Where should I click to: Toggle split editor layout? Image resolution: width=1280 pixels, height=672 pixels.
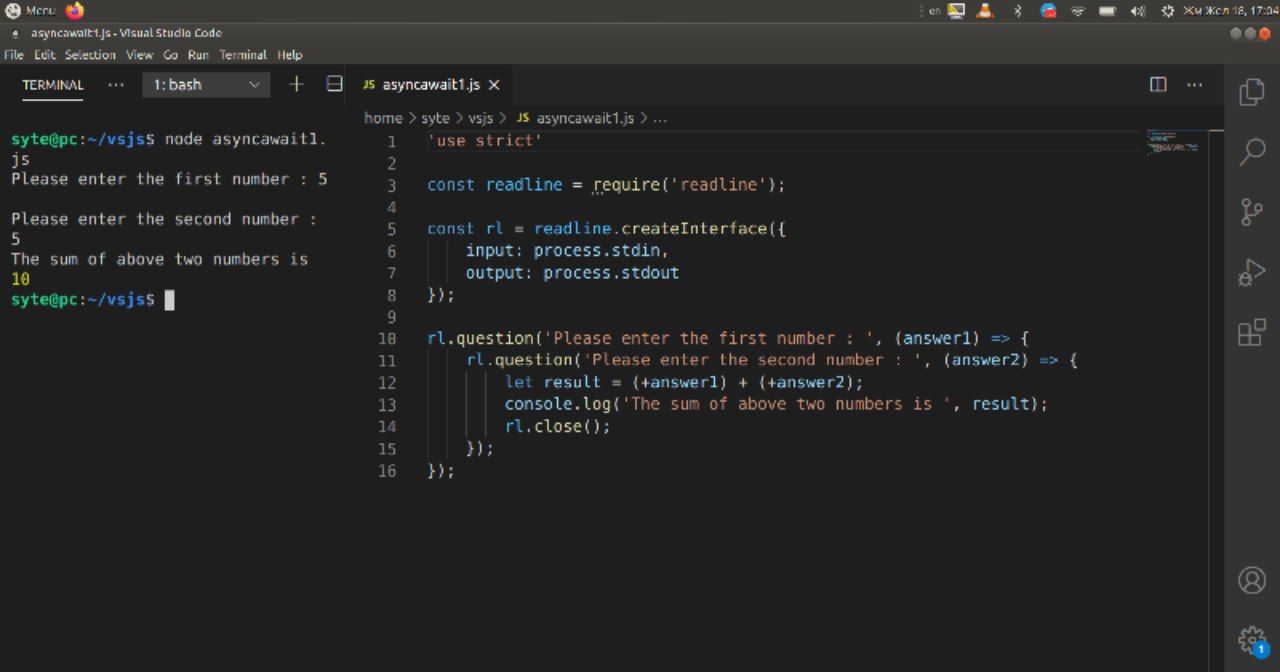pyautogui.click(x=1158, y=85)
